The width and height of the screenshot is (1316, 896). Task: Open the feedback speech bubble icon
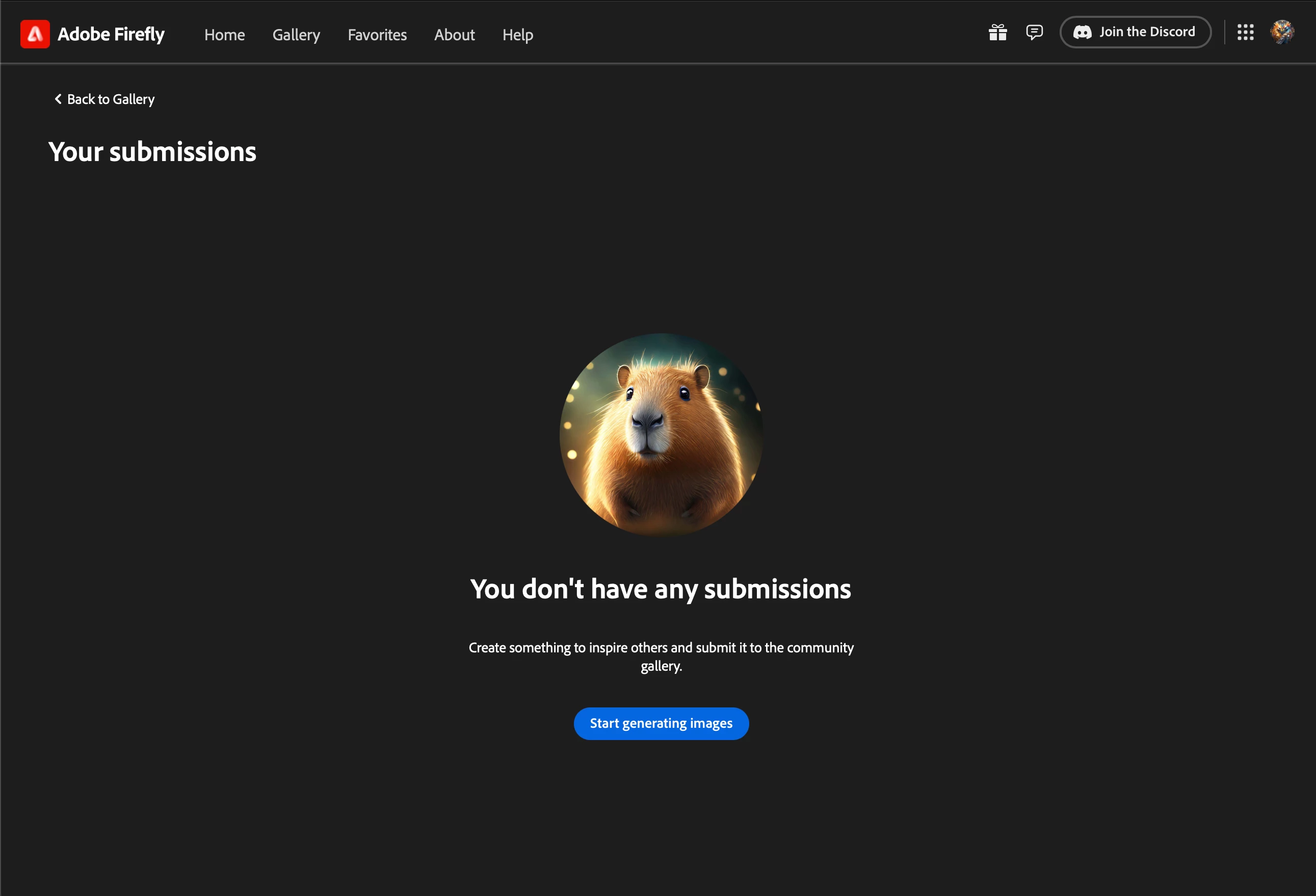(x=1034, y=32)
